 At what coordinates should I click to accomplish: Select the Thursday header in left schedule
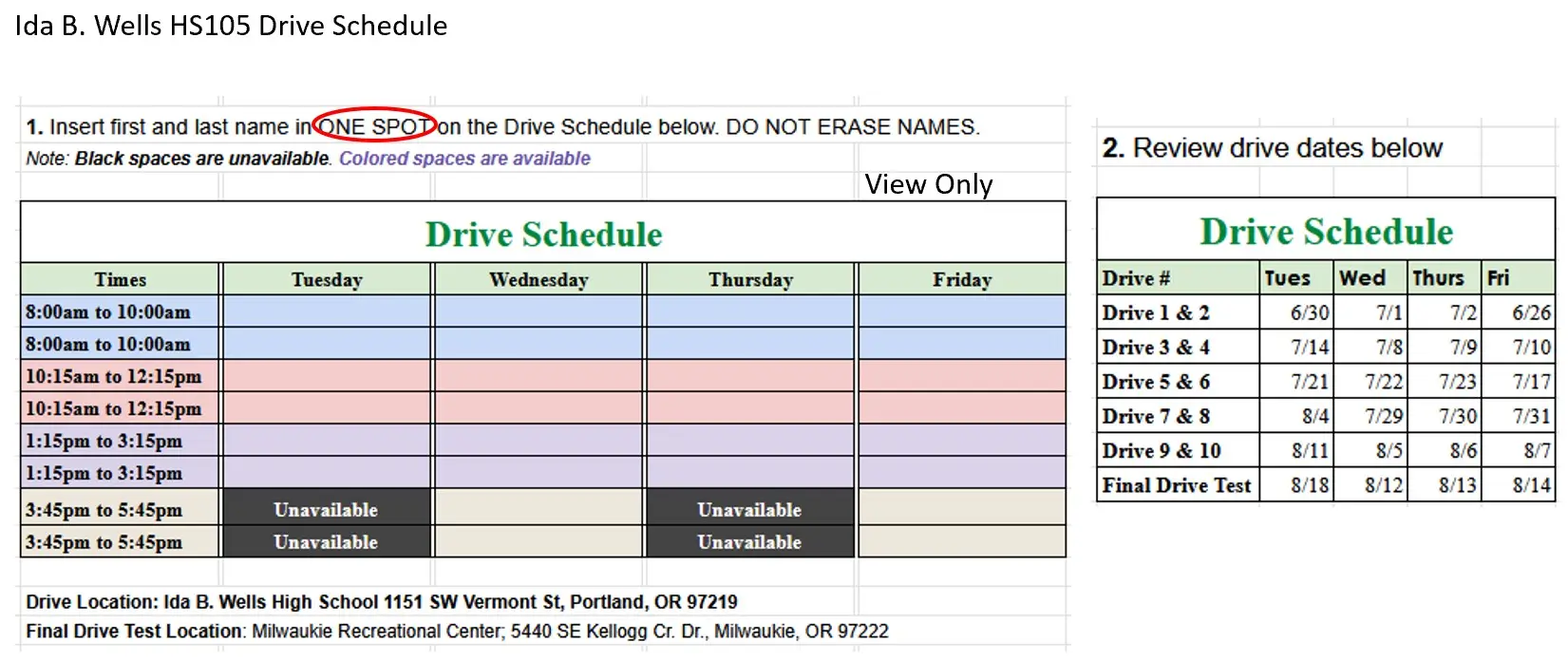pos(750,279)
